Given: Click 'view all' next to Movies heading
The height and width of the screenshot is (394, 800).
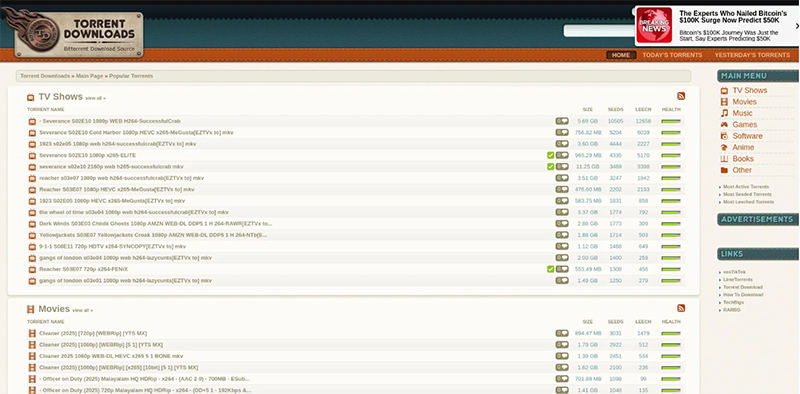Looking at the screenshot, I should click(83, 310).
